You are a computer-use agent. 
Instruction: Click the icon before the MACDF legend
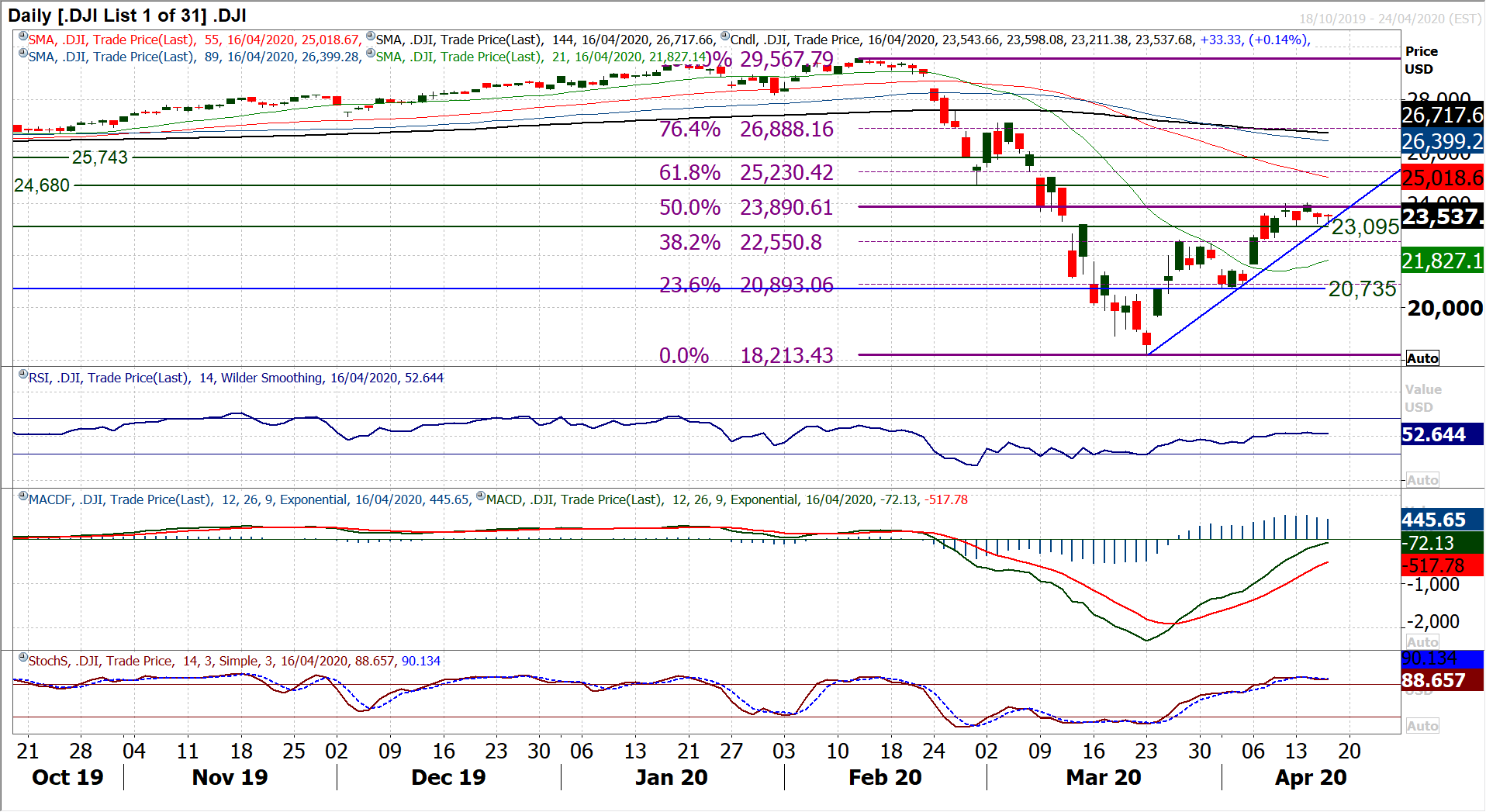point(23,496)
